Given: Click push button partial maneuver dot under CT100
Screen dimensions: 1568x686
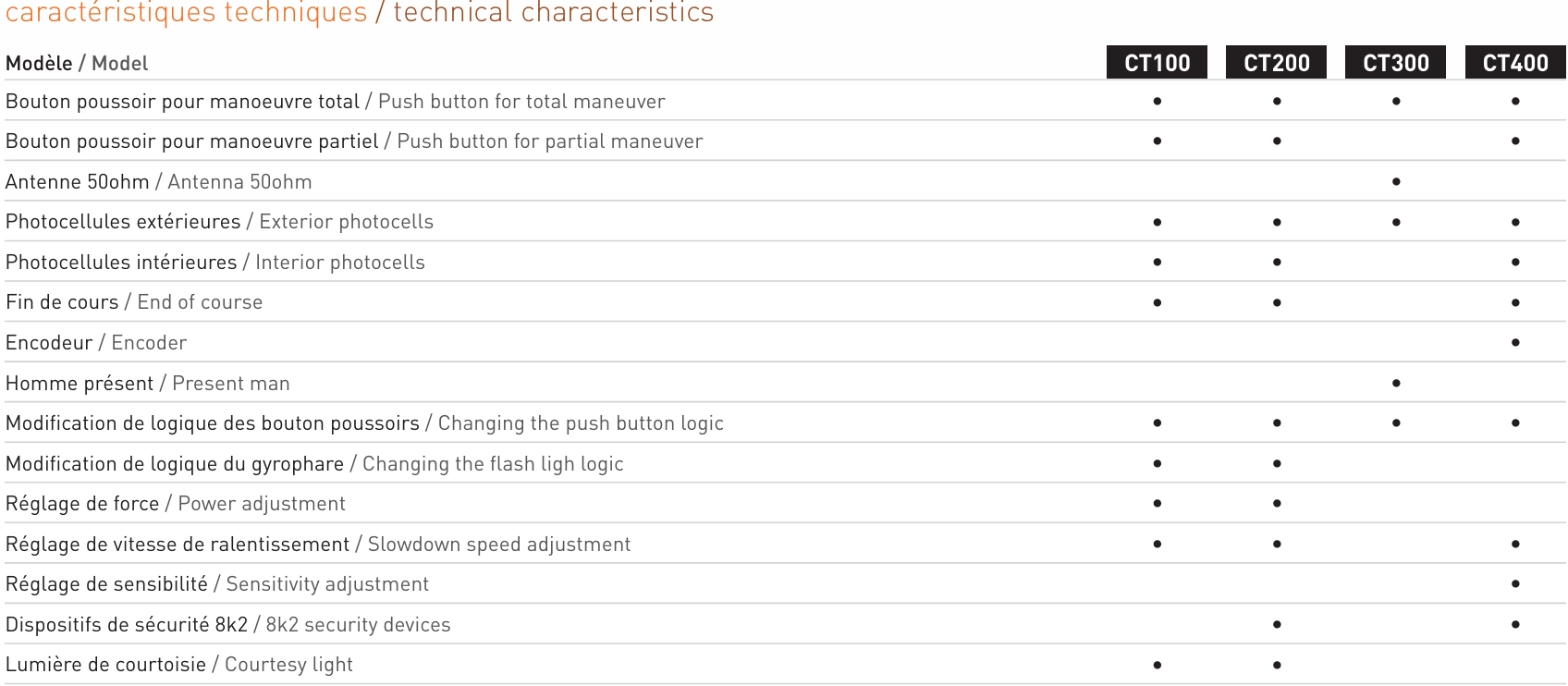Looking at the screenshot, I should click(x=1158, y=141).
